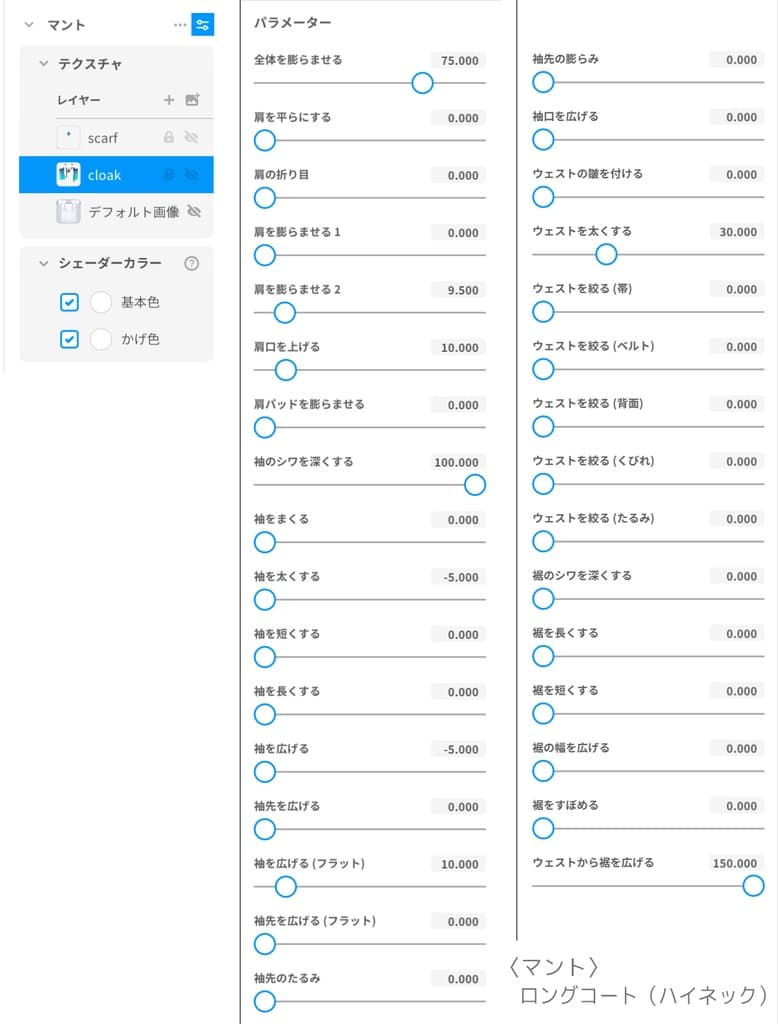
Task: Click the 袖を広げる (フラット) slider handle
Action: pyautogui.click(x=285, y=887)
